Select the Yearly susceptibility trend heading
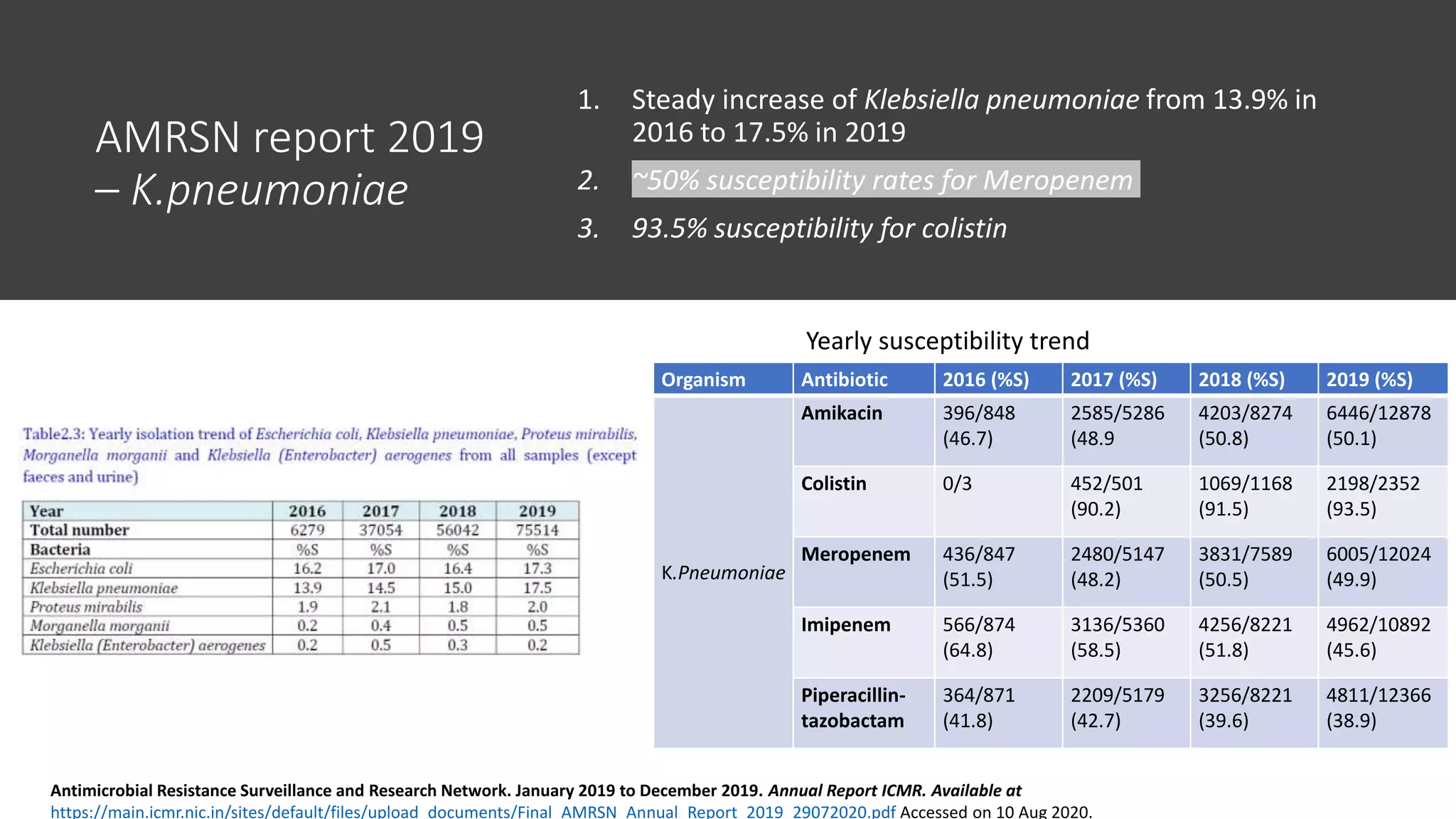Viewport: 1456px width, 819px height. [x=947, y=341]
